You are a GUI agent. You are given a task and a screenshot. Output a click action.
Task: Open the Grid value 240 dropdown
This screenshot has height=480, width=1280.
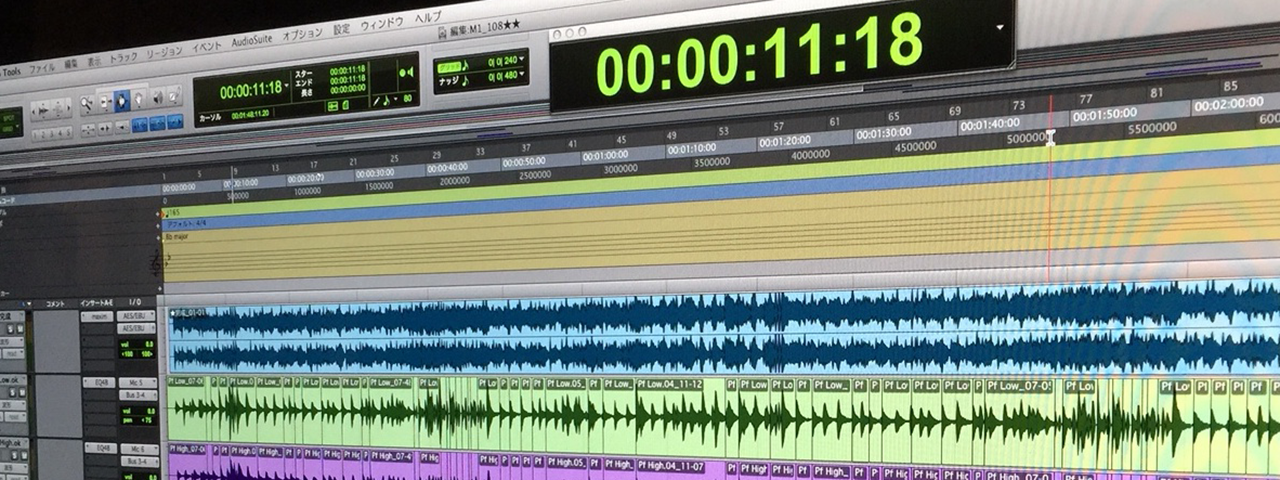point(521,61)
